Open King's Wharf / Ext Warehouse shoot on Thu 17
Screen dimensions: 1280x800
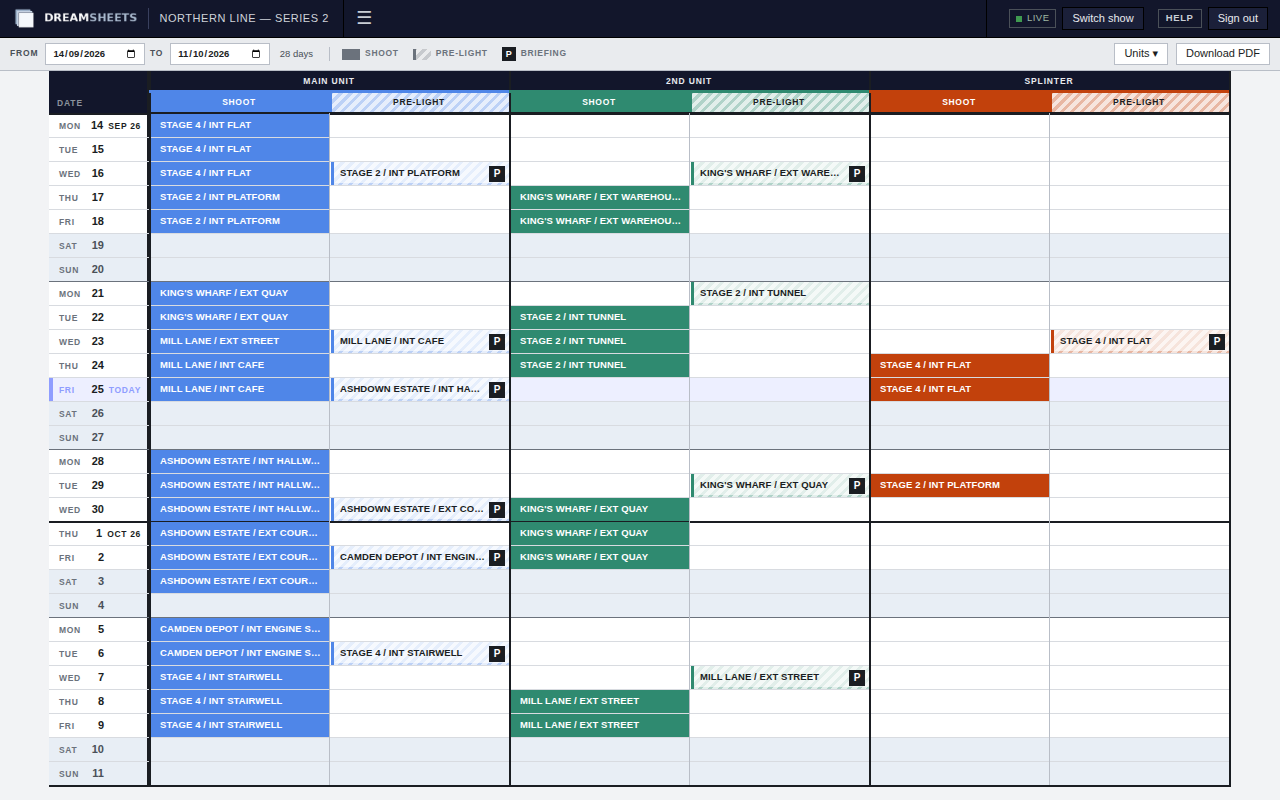(x=600, y=198)
